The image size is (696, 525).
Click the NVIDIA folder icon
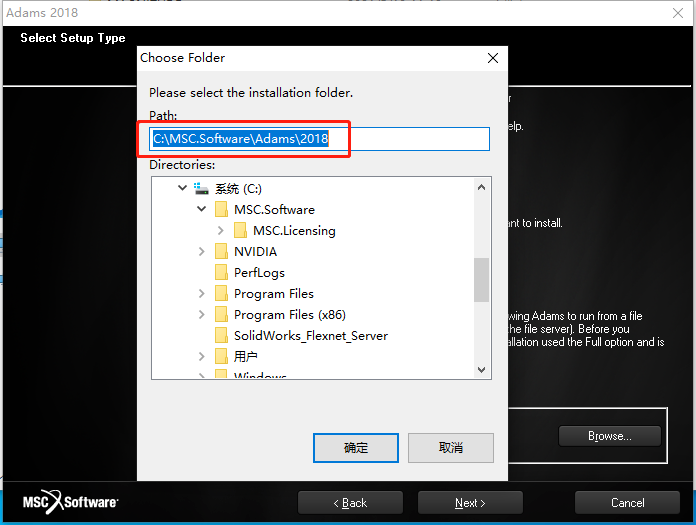(x=221, y=252)
